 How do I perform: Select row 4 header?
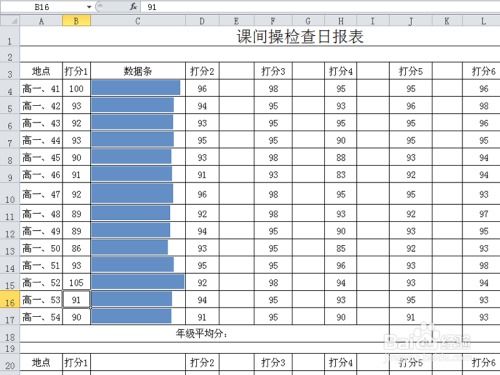click(10, 88)
